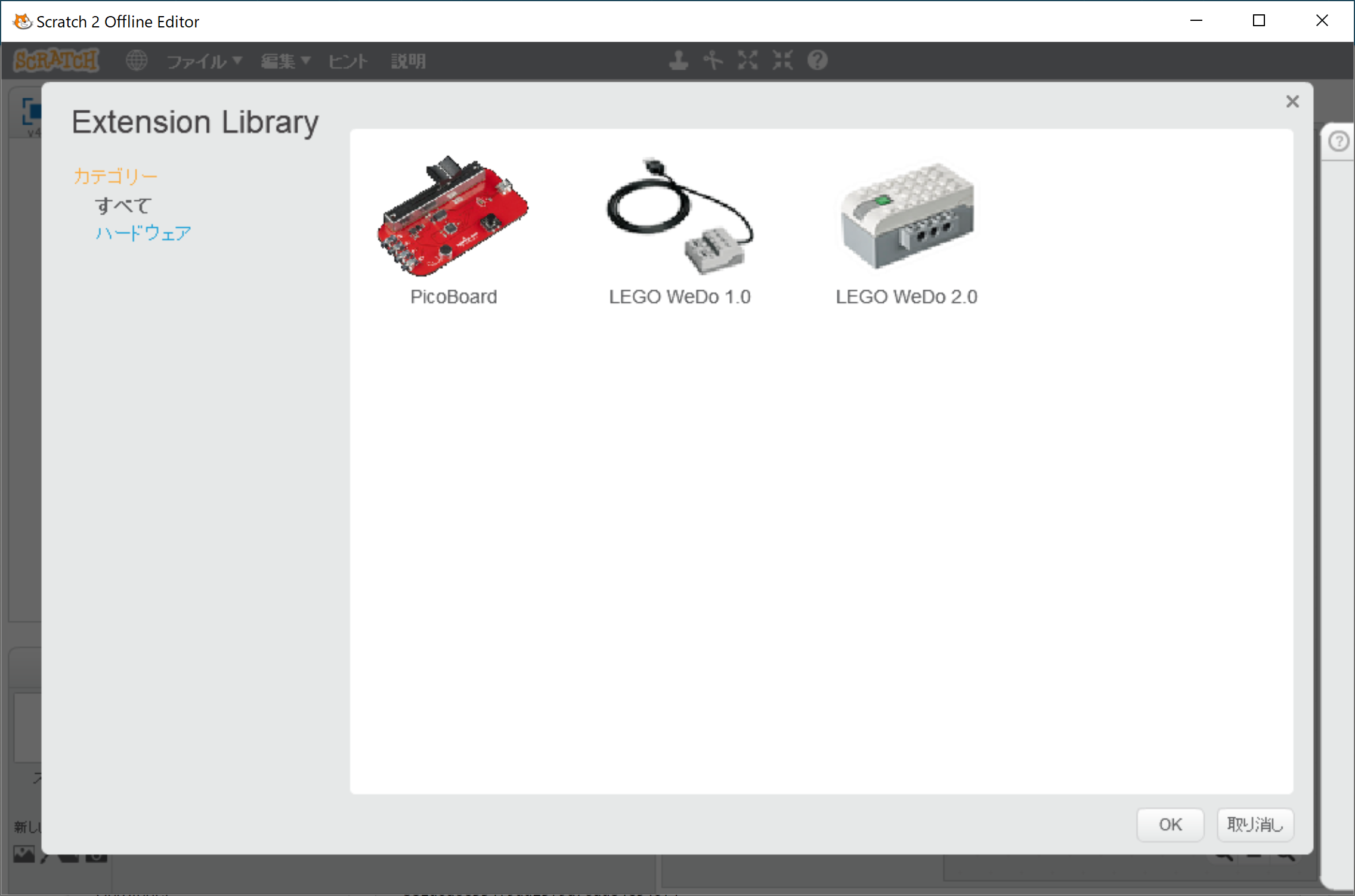Open the 説明 menu item
The width and height of the screenshot is (1355, 896).
coord(409,61)
